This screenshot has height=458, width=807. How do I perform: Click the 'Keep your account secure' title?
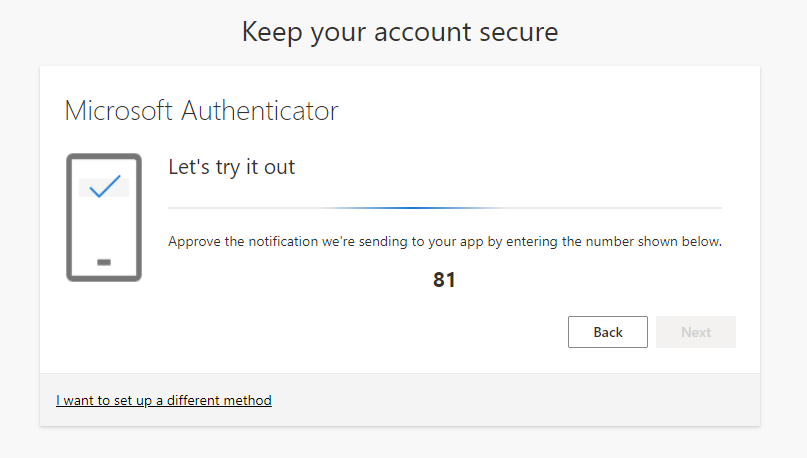[400, 32]
